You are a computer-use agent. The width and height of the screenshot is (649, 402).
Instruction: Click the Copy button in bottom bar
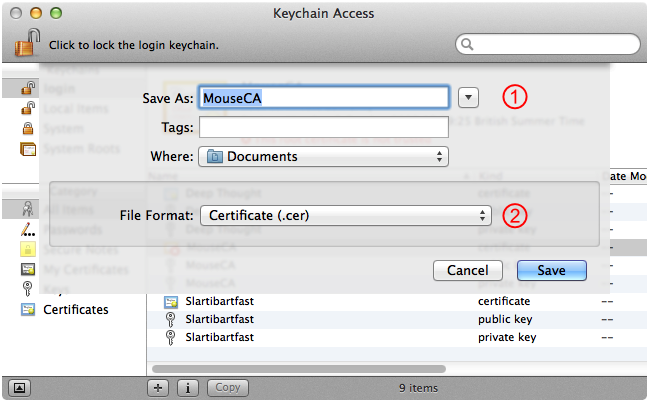[x=228, y=388]
